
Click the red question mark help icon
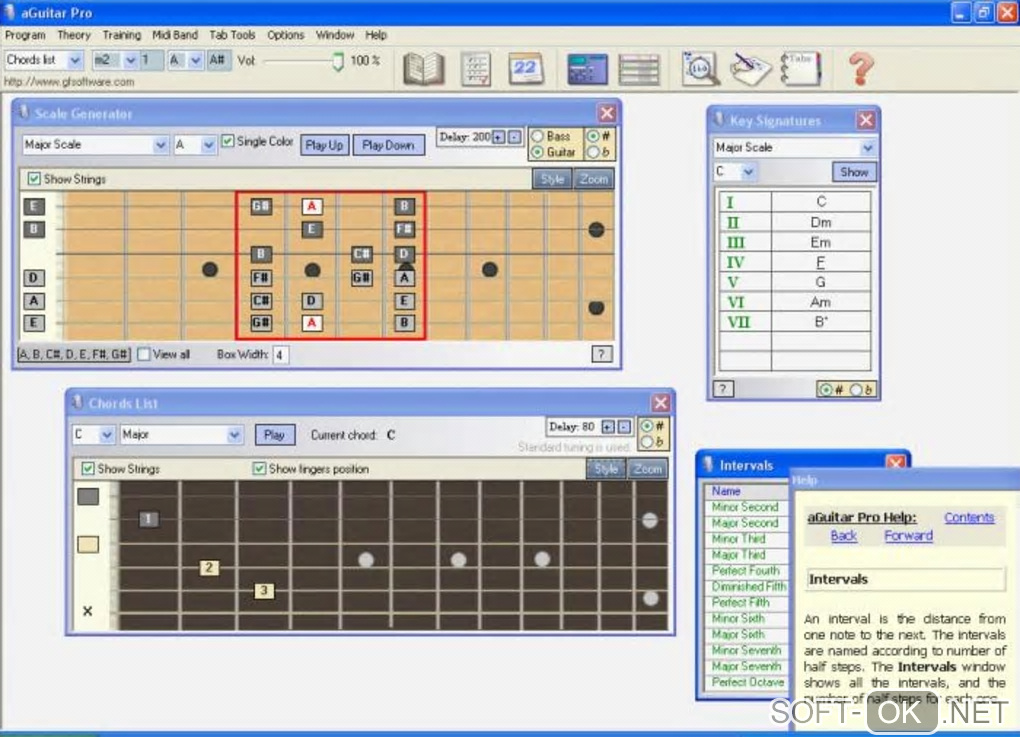tap(861, 69)
